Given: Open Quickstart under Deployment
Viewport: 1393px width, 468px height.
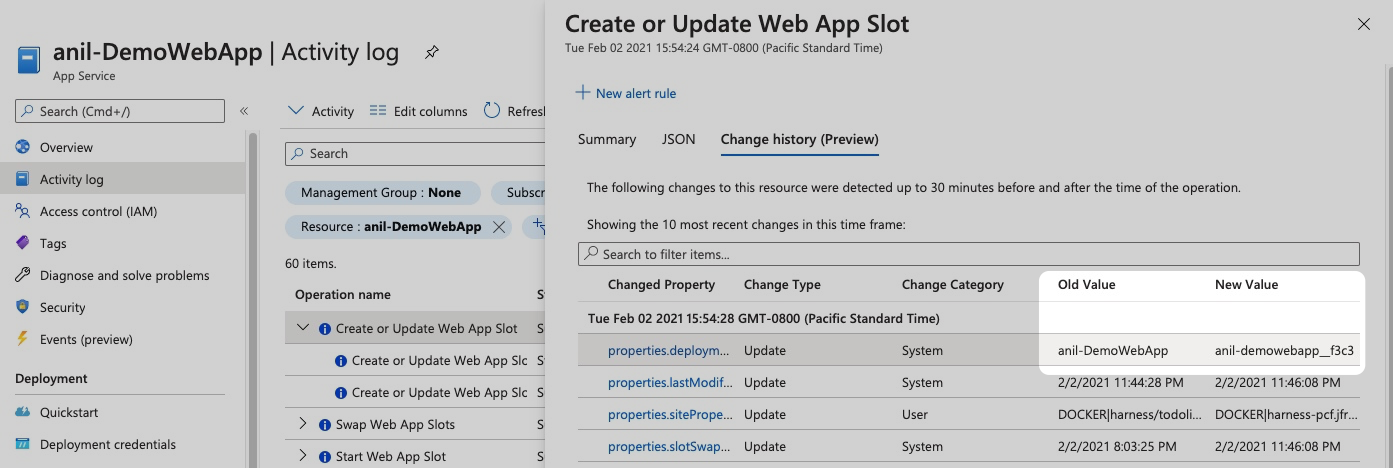Looking at the screenshot, I should click(69, 412).
